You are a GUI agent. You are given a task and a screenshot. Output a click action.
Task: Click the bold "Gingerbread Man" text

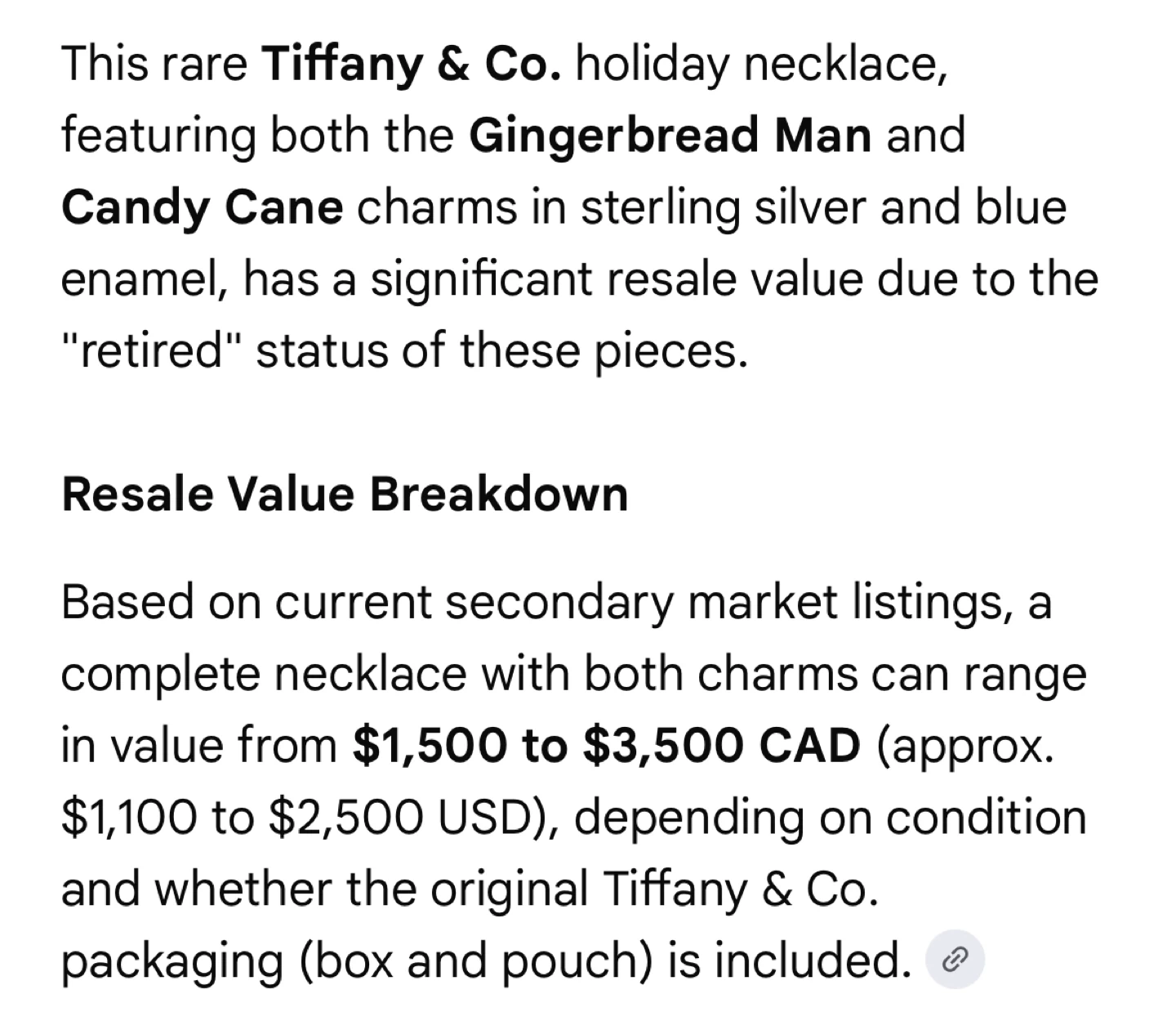pyautogui.click(x=670, y=136)
